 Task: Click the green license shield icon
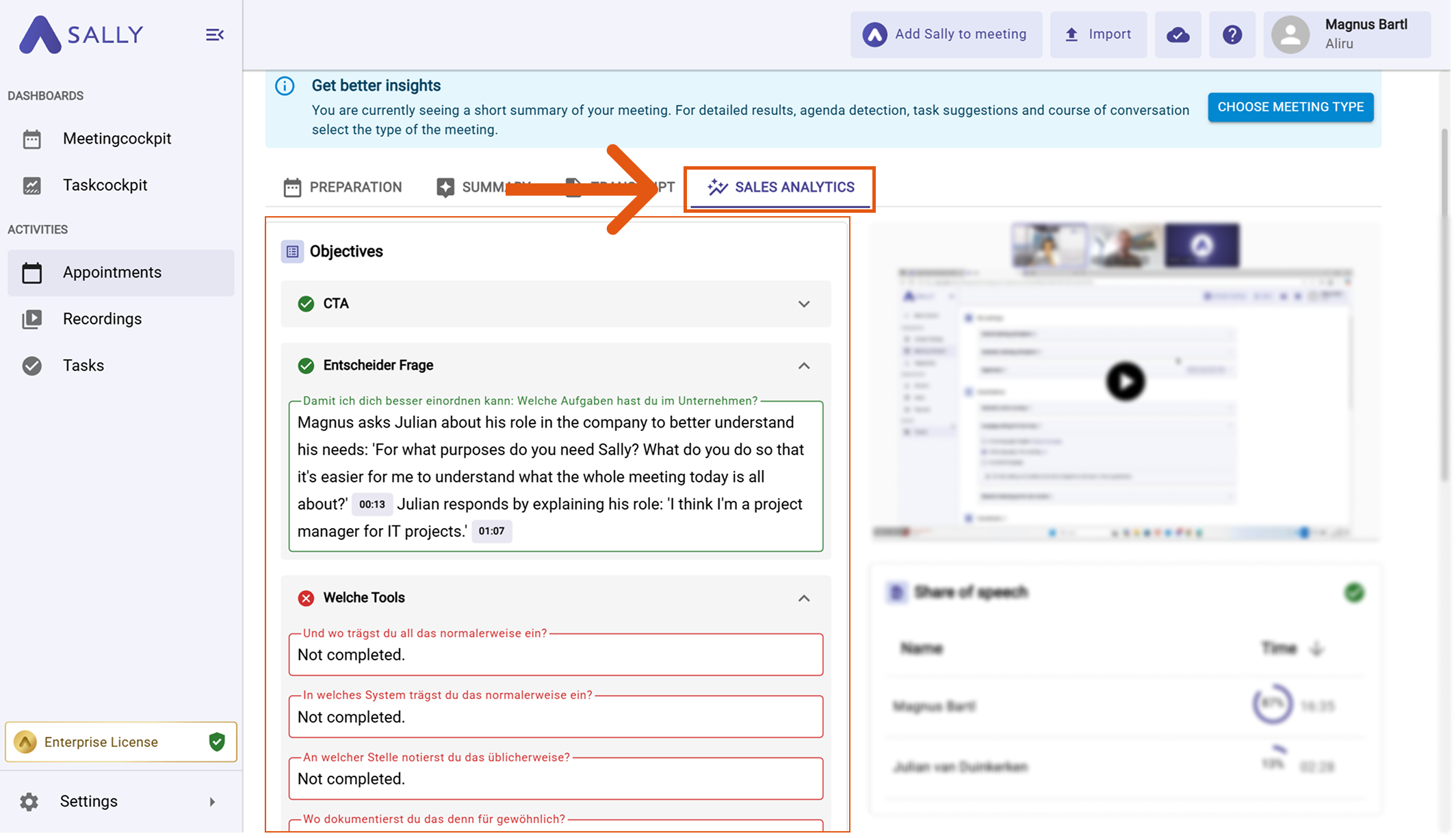(217, 742)
